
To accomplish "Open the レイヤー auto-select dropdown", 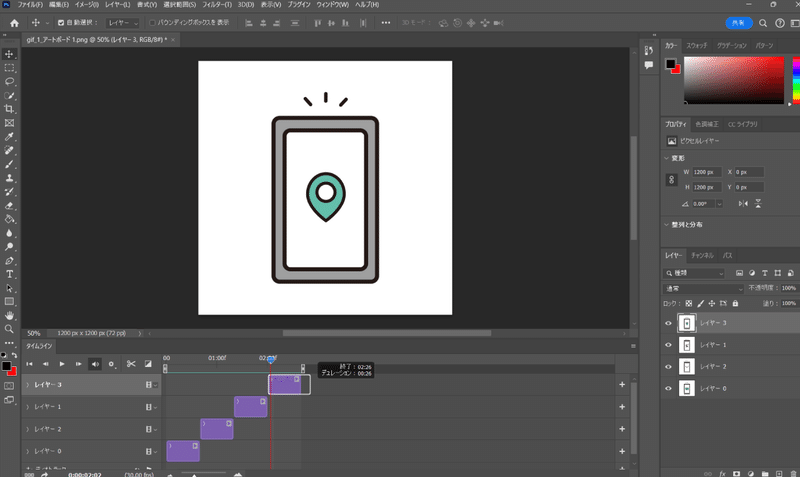I will (122, 23).
